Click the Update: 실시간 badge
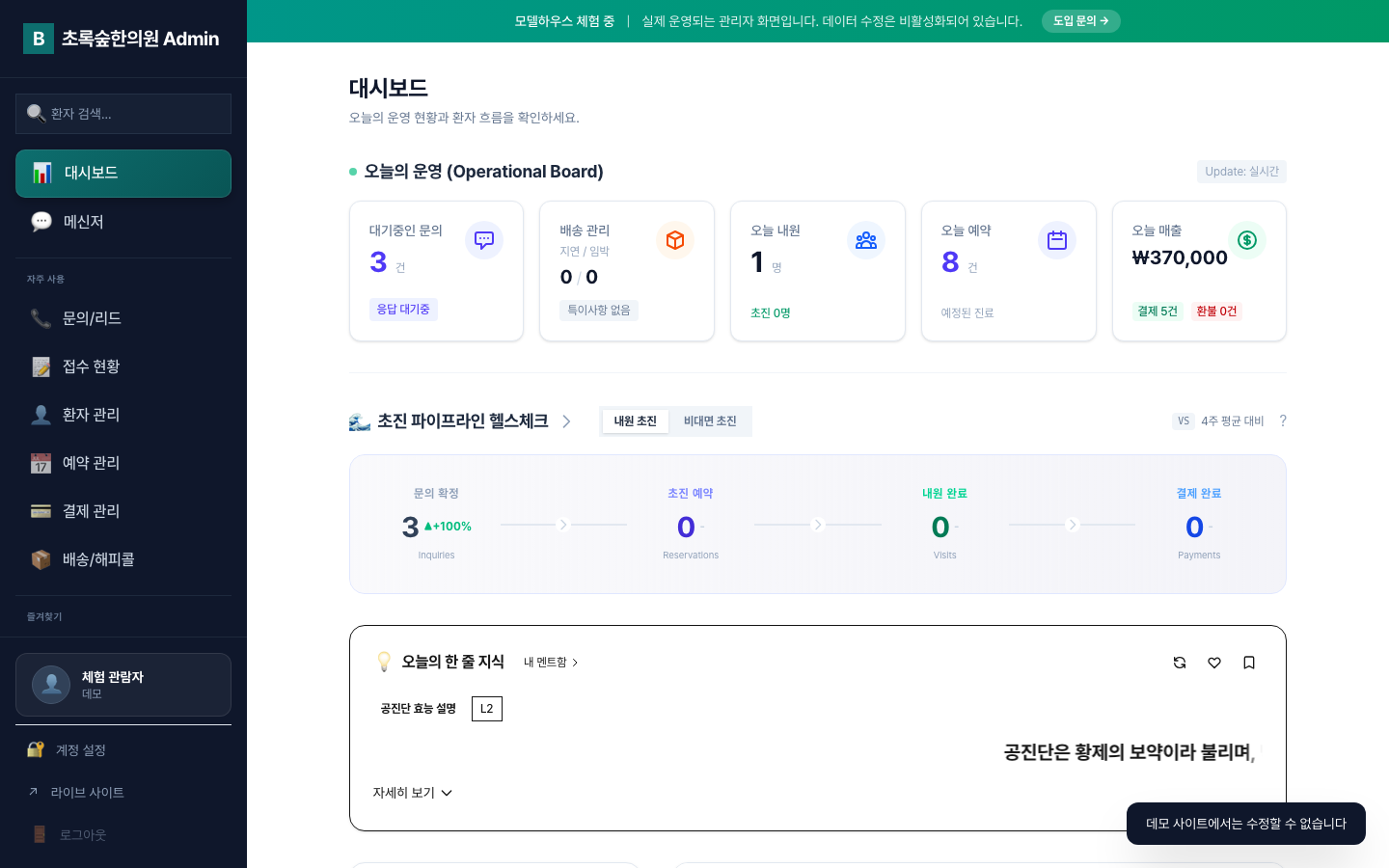1389x868 pixels. [x=1241, y=172]
